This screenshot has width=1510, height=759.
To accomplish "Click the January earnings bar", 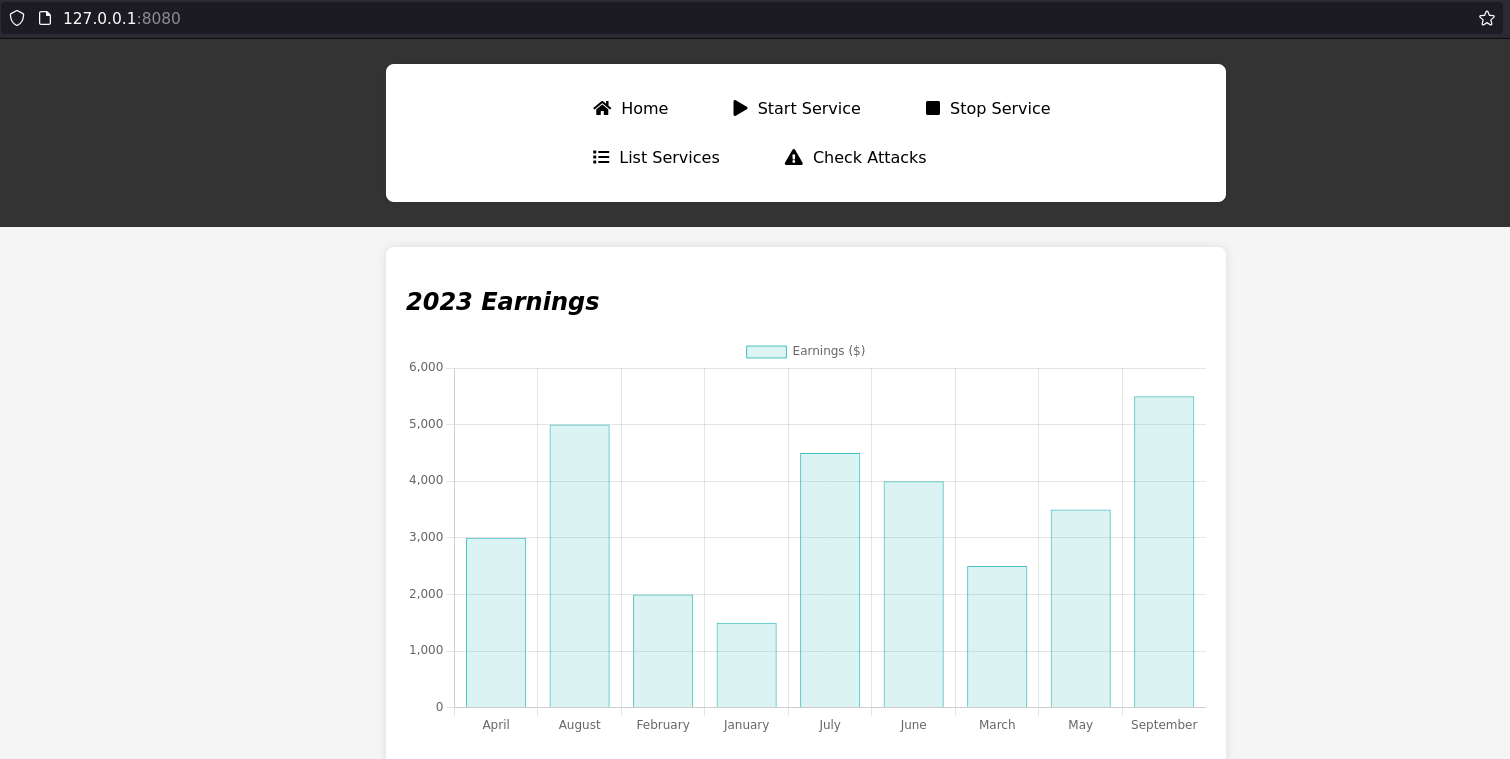I will click(x=746, y=665).
